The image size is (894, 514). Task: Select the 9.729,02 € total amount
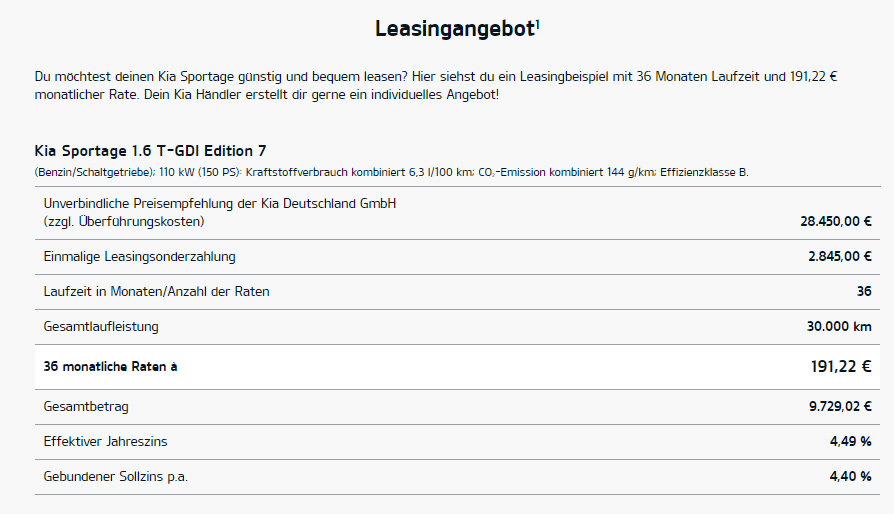click(x=840, y=407)
